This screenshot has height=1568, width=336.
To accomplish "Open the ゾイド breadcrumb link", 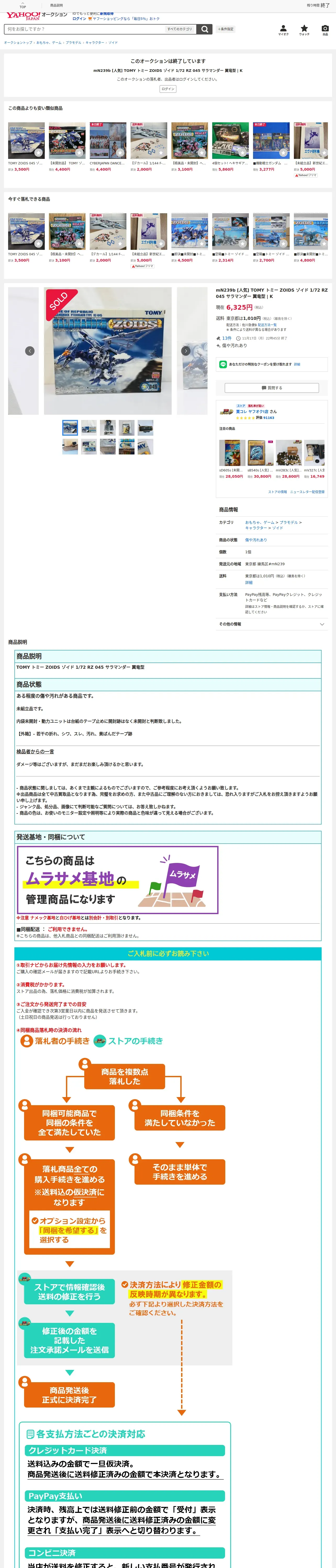I will tap(113, 43).
